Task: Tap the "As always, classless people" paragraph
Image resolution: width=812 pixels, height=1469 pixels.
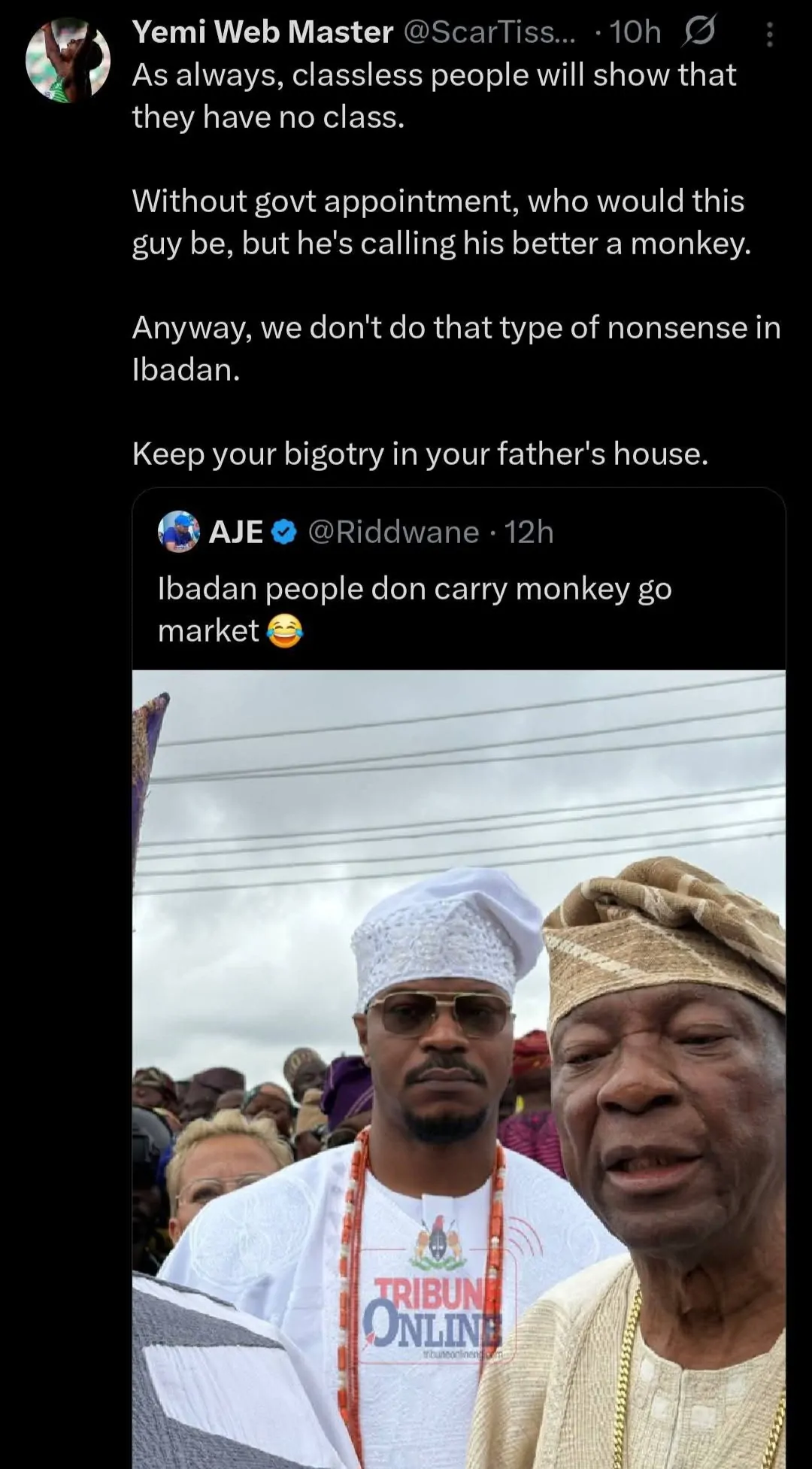Action: (434, 96)
